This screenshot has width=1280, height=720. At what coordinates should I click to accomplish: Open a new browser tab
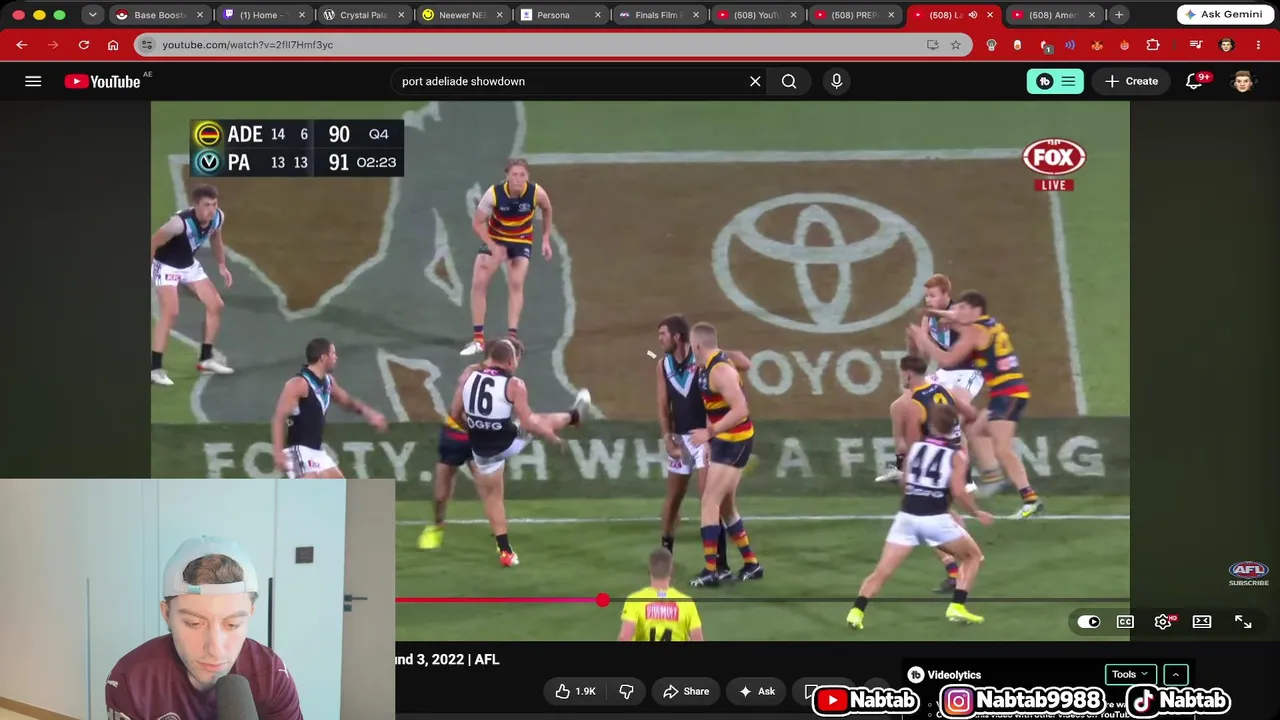coord(1119,15)
